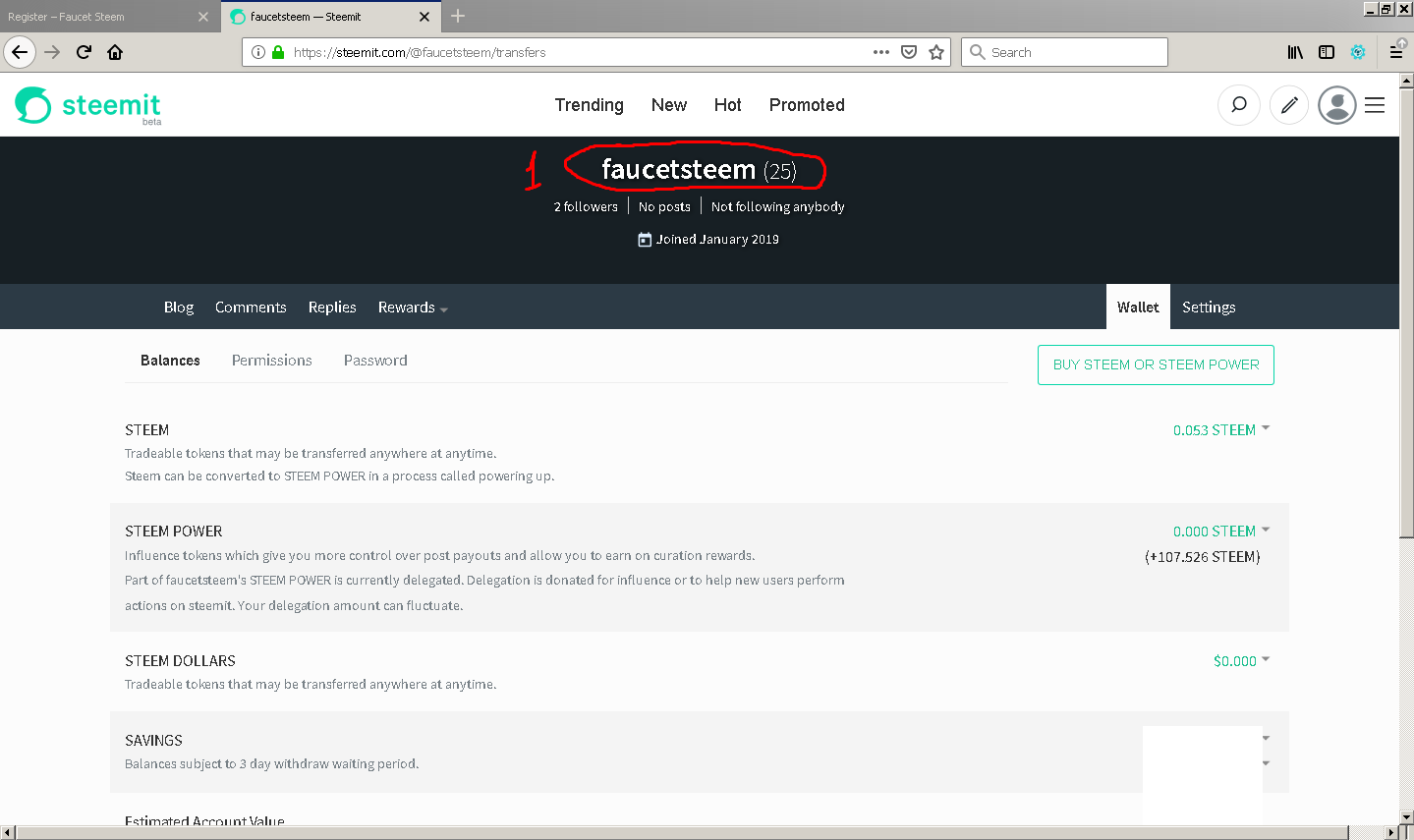1414x840 pixels.
Task: Click the SAVINGS heading
Action: (153, 741)
